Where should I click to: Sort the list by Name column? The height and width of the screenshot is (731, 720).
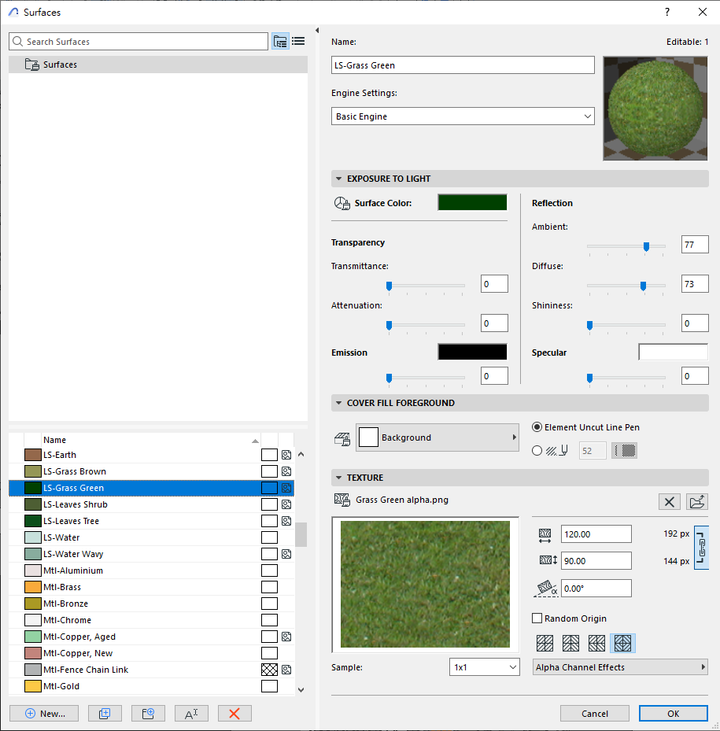point(151,440)
